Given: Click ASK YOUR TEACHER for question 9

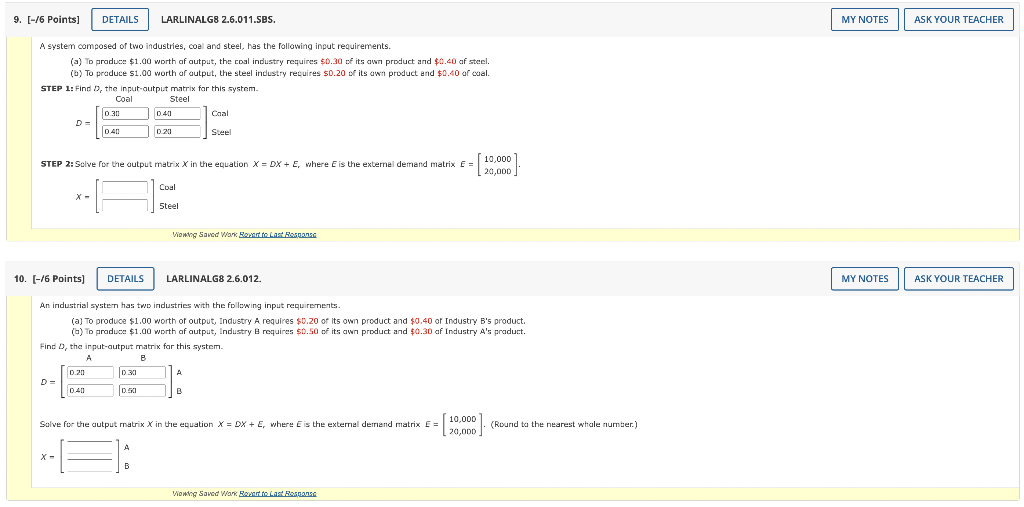Looking at the screenshot, I should [x=959, y=20].
